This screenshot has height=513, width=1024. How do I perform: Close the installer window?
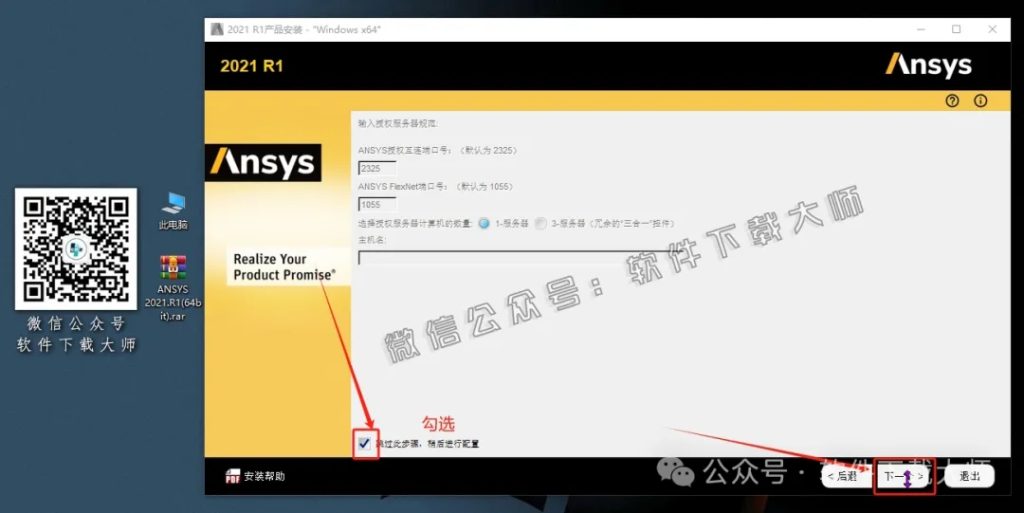pos(992,29)
